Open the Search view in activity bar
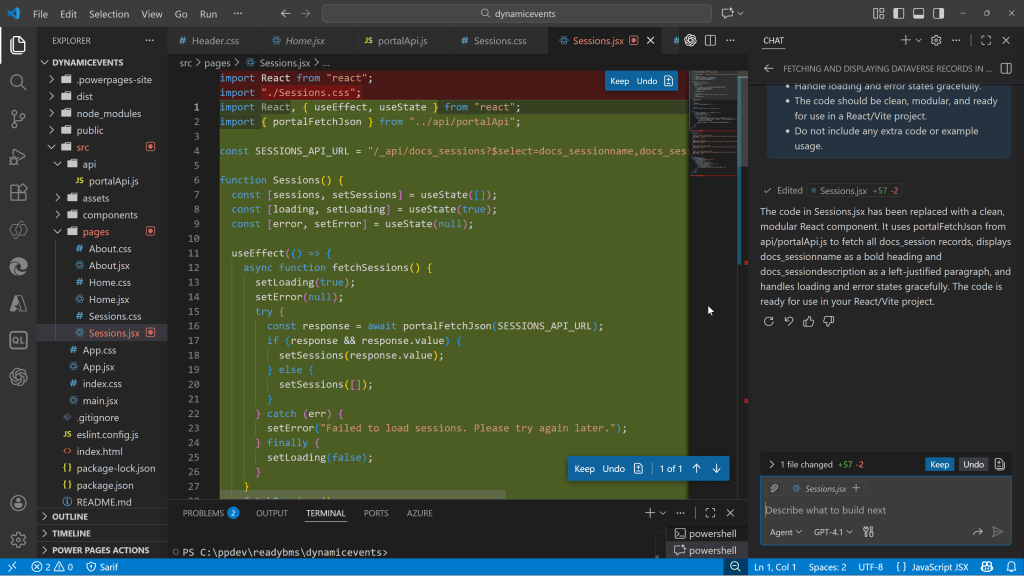This screenshot has width=1024, height=576. coord(18,82)
